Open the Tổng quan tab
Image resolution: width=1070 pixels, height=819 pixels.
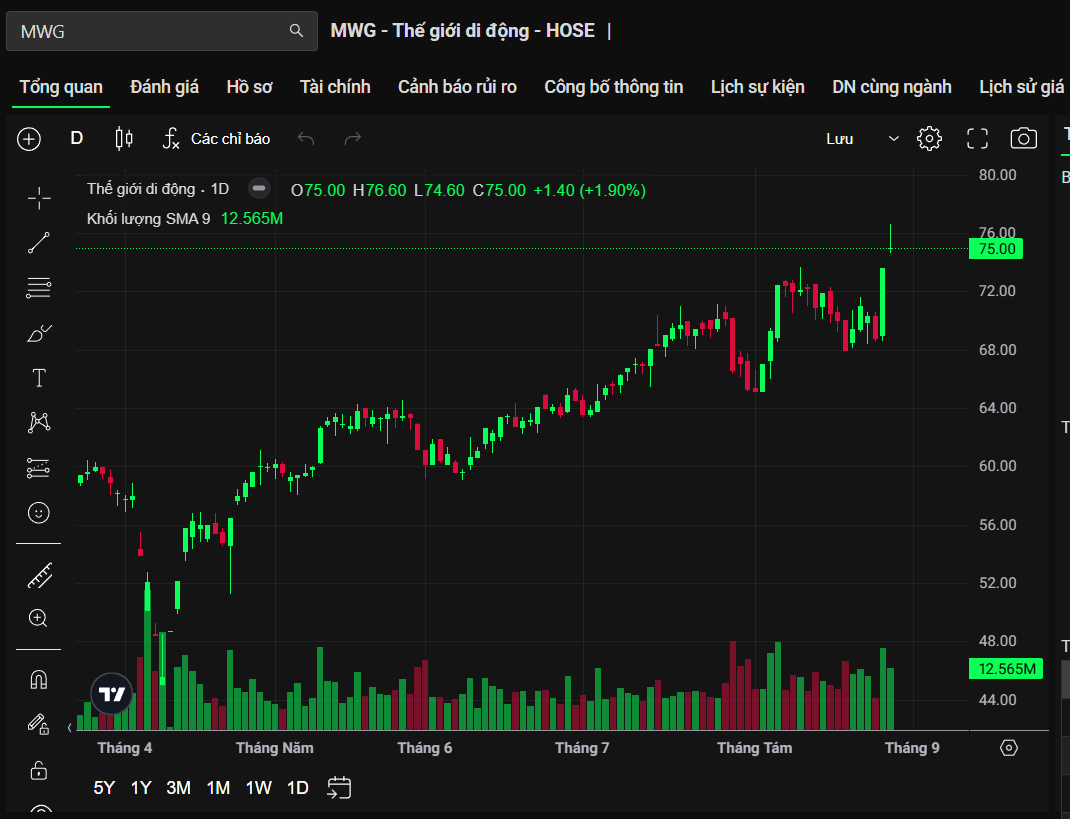[x=61, y=87]
